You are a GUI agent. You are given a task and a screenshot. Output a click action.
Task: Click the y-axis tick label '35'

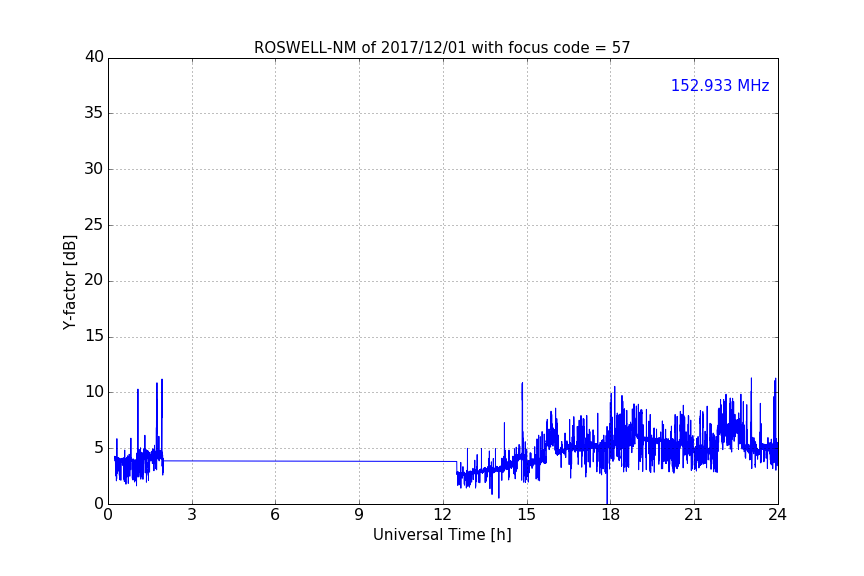click(x=94, y=113)
